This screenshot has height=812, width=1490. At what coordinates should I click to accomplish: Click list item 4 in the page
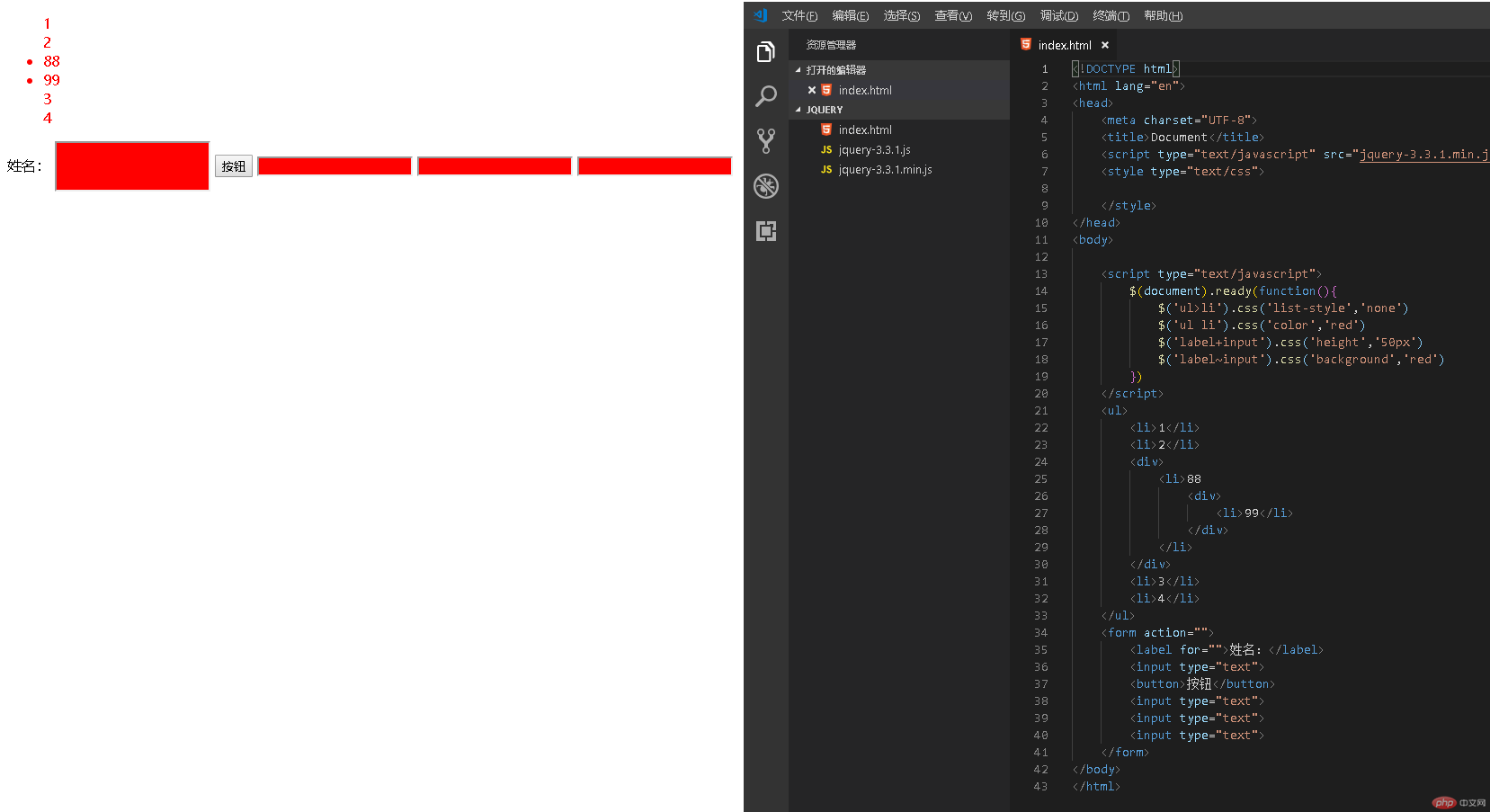[48, 118]
